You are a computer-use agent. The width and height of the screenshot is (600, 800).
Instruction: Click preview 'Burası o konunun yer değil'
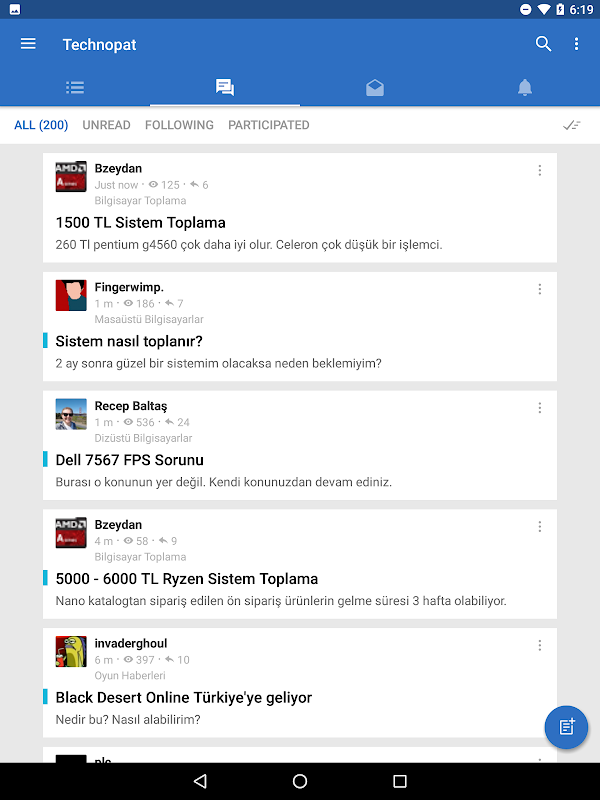click(x=223, y=482)
